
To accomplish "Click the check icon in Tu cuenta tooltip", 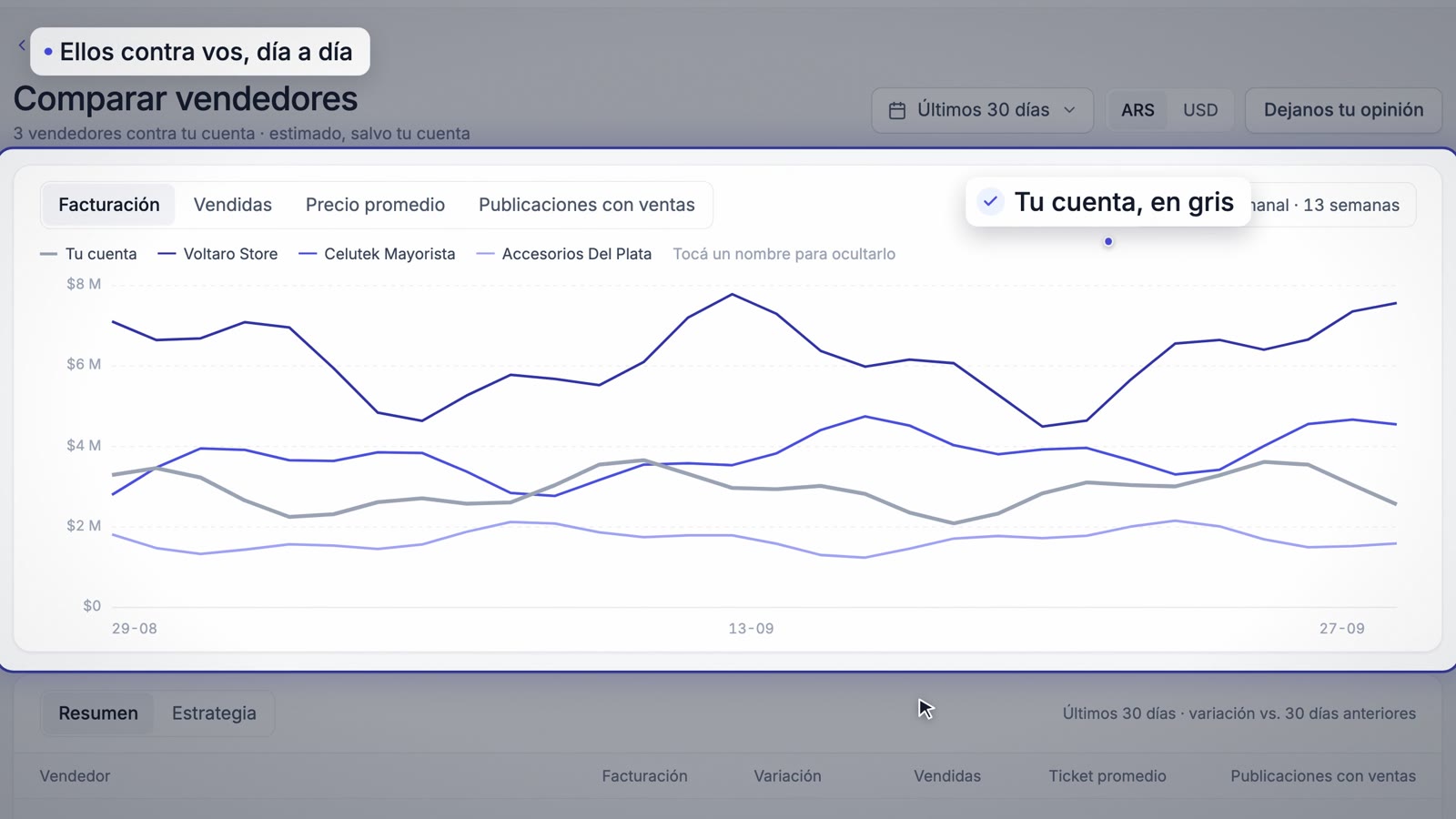I will pos(990,201).
